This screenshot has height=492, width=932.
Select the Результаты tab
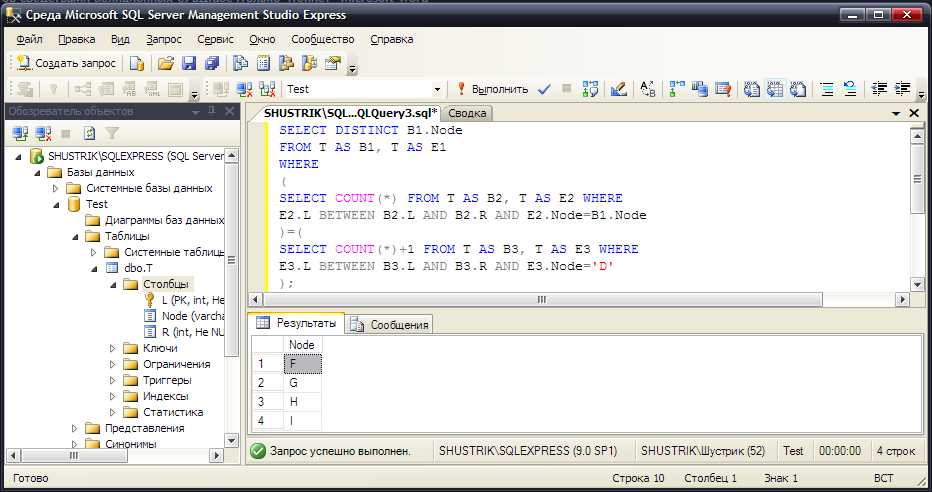296,323
